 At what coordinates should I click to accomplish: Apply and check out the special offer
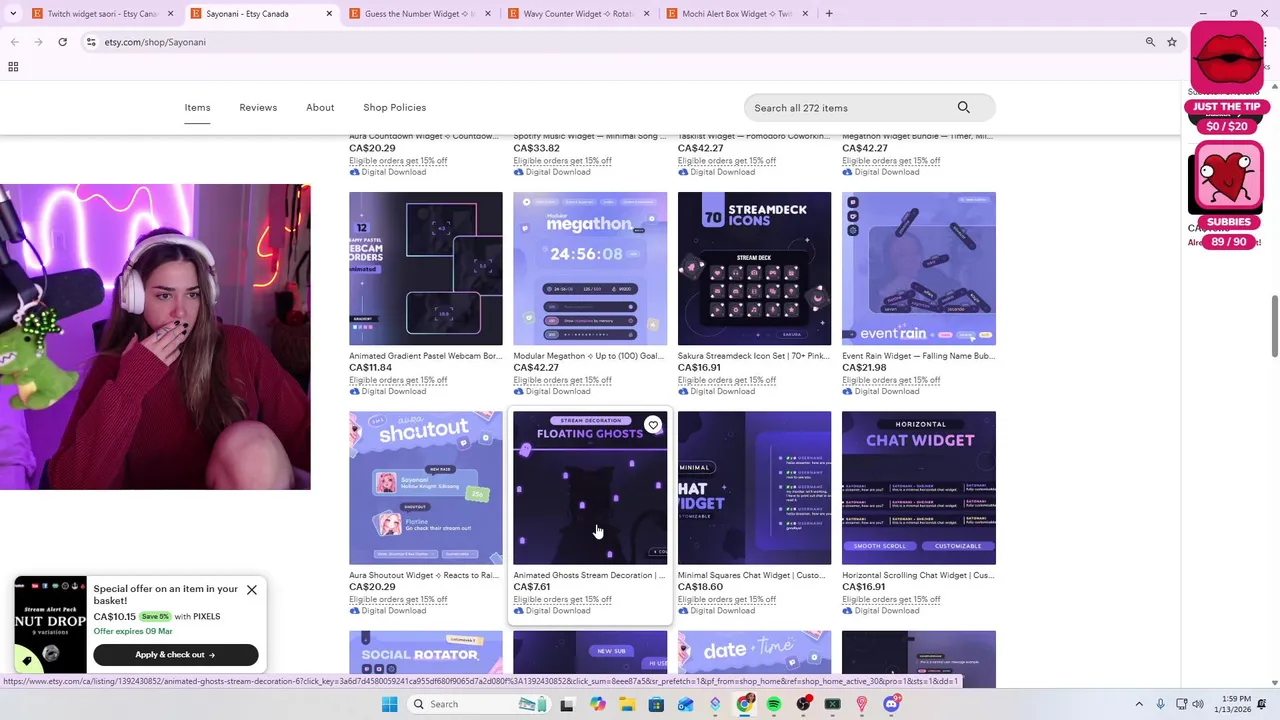tap(176, 655)
